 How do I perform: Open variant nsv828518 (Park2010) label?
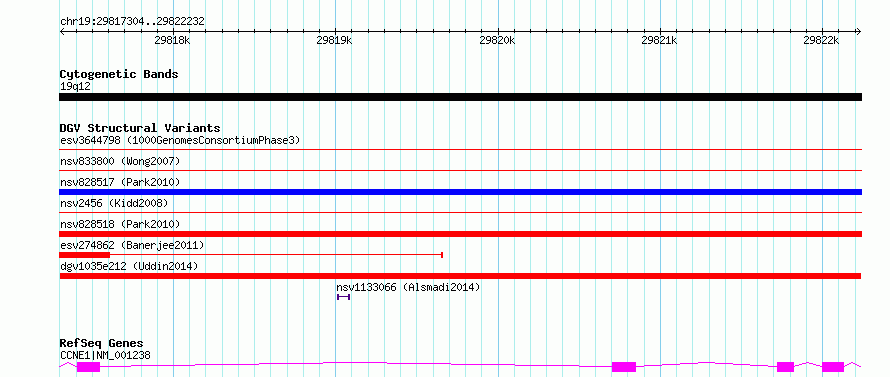pyautogui.click(x=120, y=224)
